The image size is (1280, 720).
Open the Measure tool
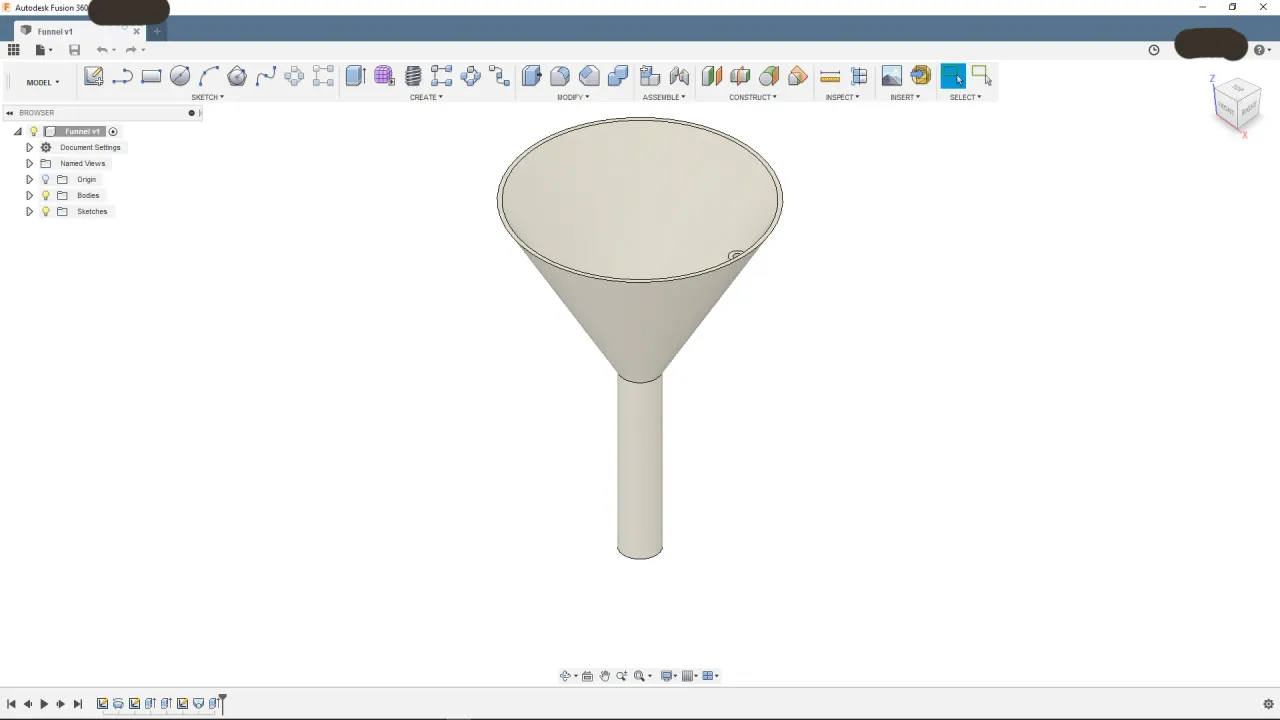pyautogui.click(x=829, y=76)
